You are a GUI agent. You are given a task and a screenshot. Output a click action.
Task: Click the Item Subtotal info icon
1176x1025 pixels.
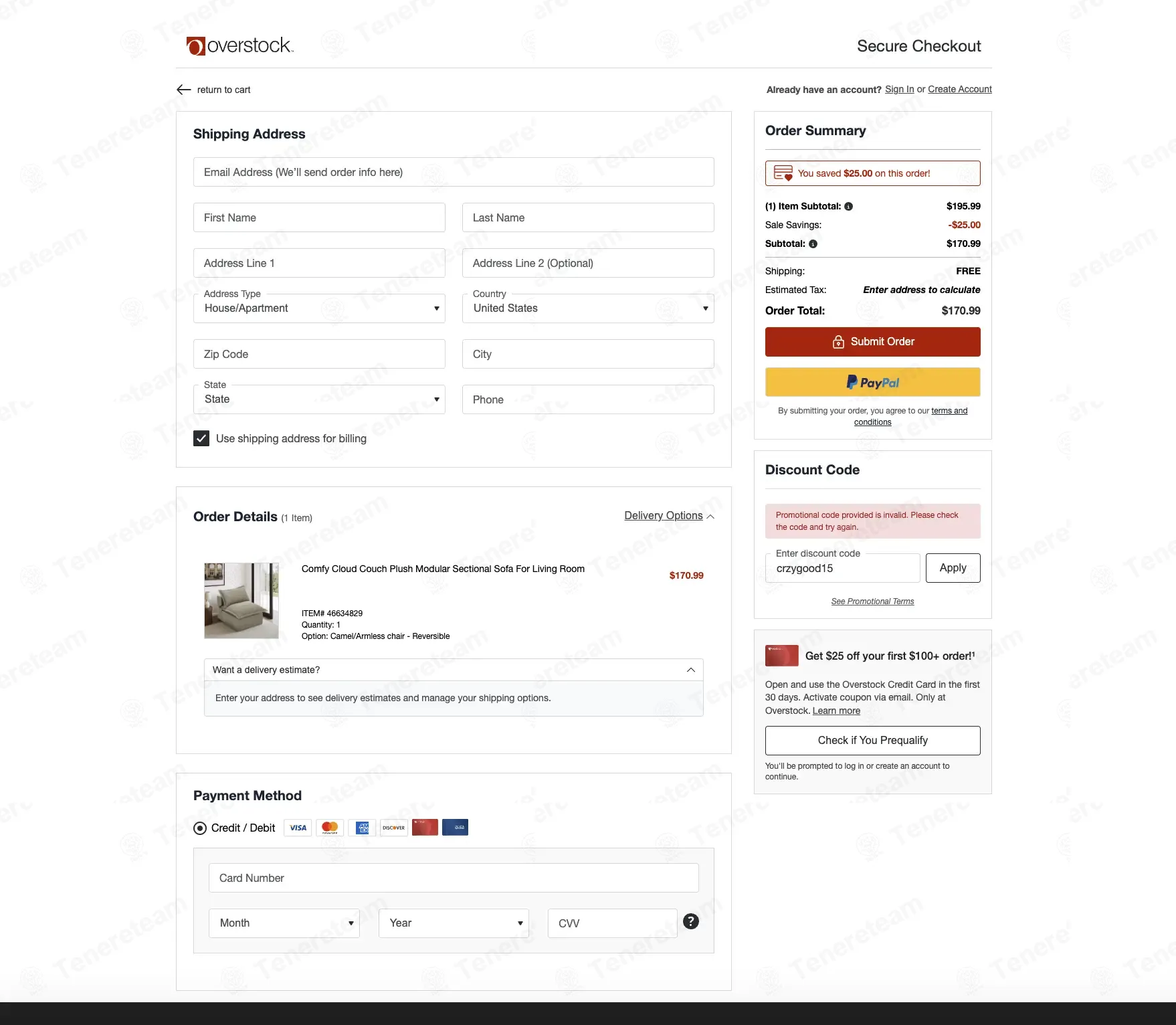coord(848,207)
